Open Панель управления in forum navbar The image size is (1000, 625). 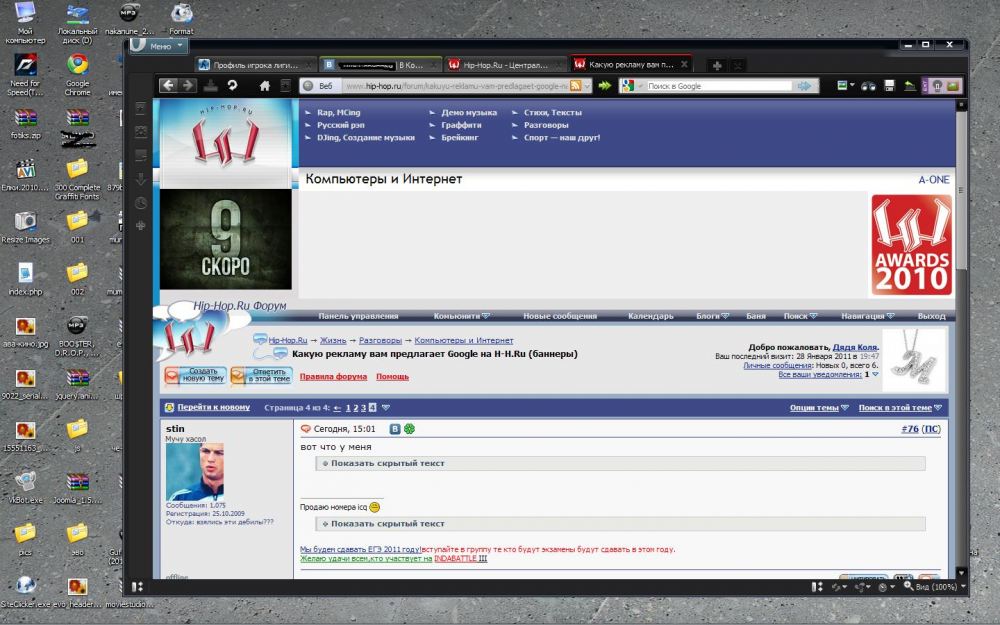358,316
